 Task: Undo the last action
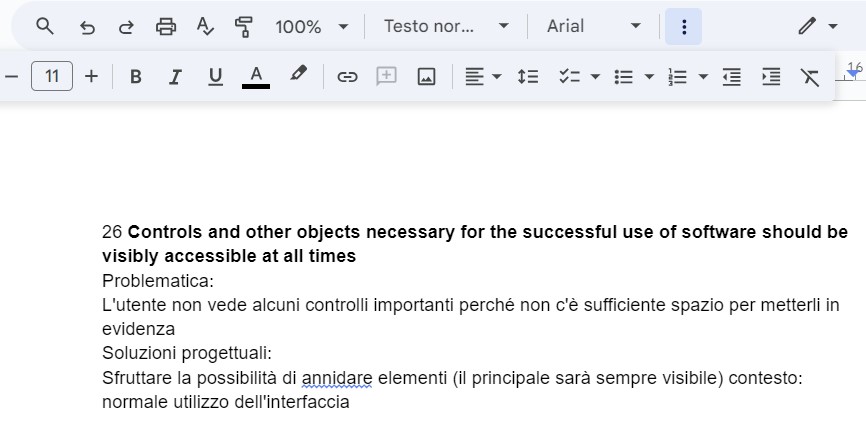pyautogui.click(x=87, y=27)
